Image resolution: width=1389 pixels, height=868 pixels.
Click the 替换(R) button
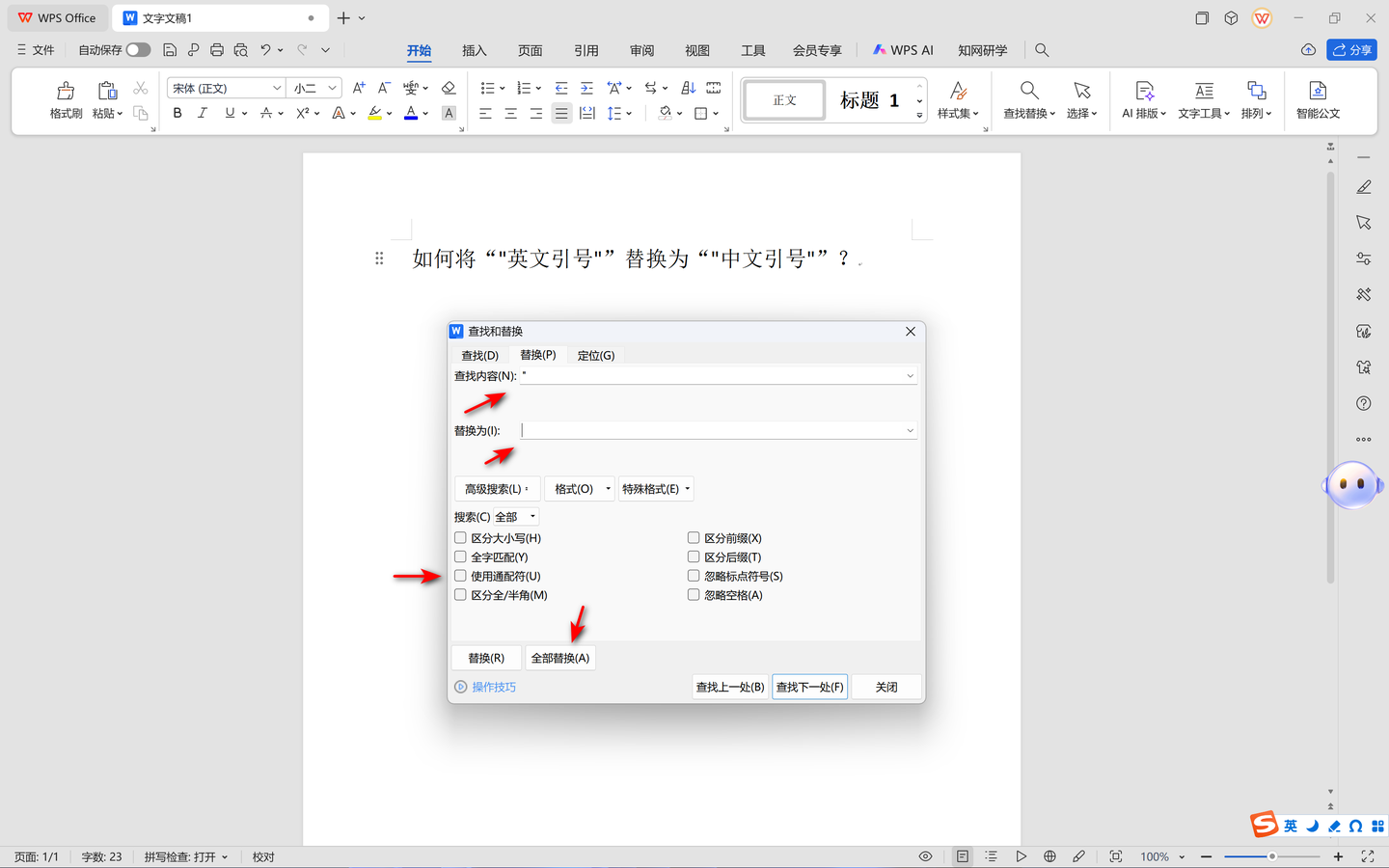[x=486, y=658]
